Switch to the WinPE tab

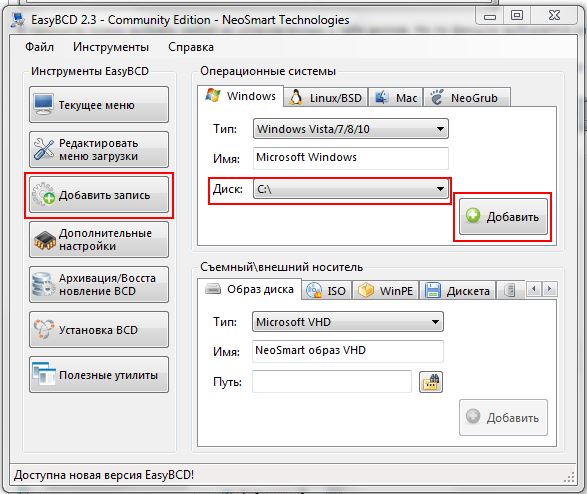386,290
